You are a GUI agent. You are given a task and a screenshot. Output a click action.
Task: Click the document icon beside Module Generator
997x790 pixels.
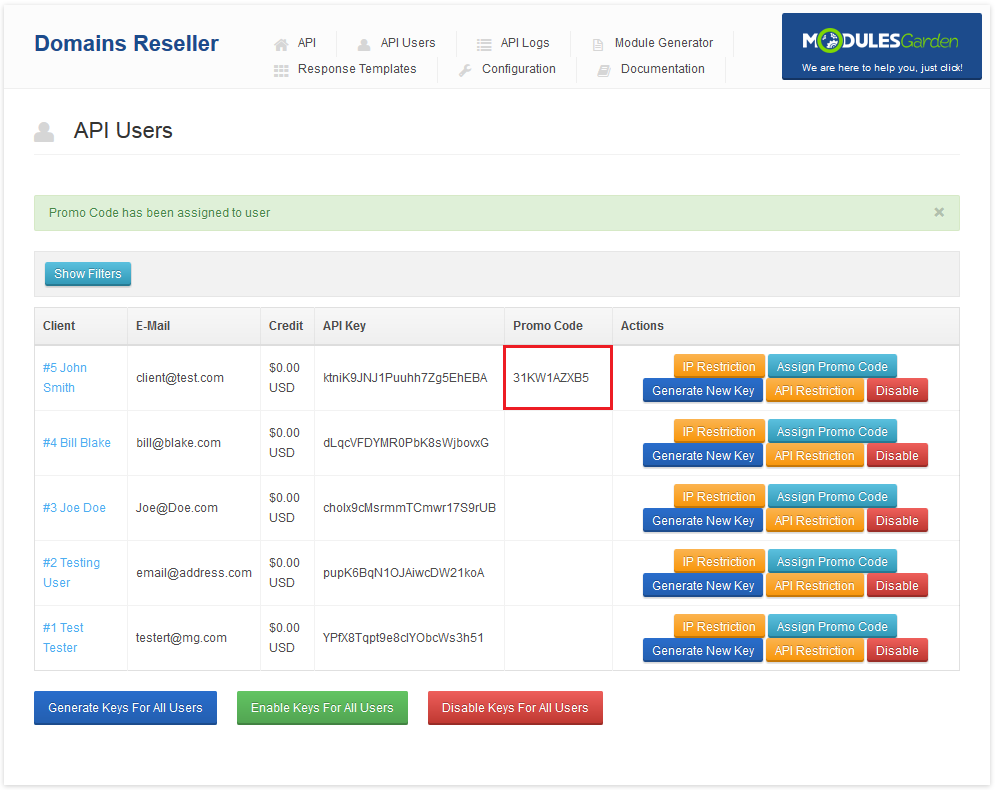(x=598, y=45)
